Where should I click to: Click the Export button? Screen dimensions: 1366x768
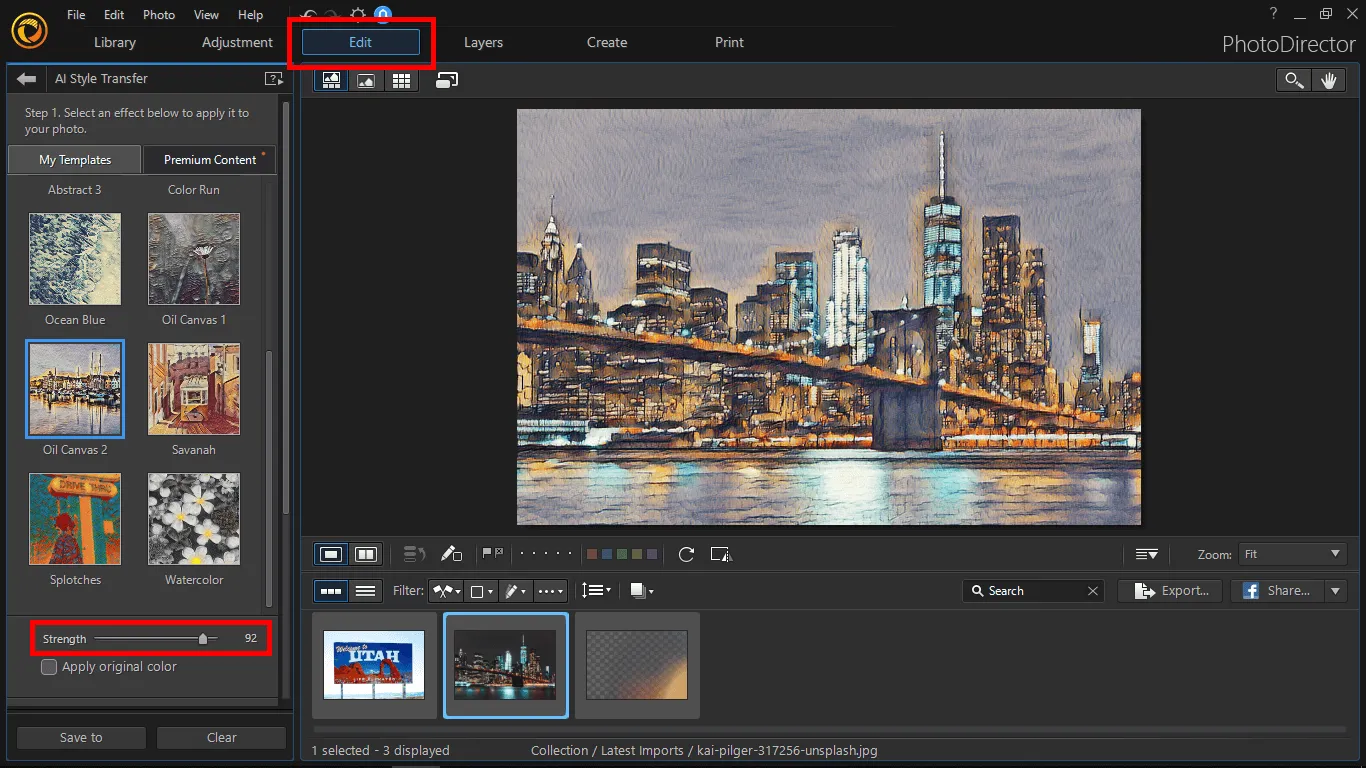[x=1170, y=591]
